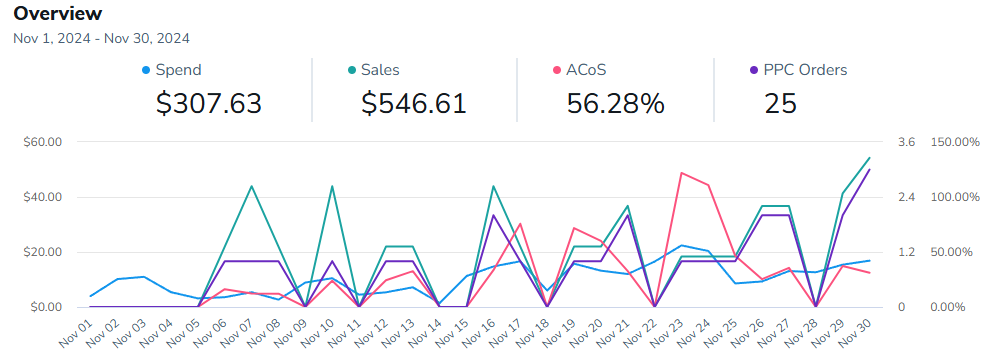Screen dimensions: 990x360
Task: Toggle the teal Sales legend dot
Action: [x=352, y=70]
